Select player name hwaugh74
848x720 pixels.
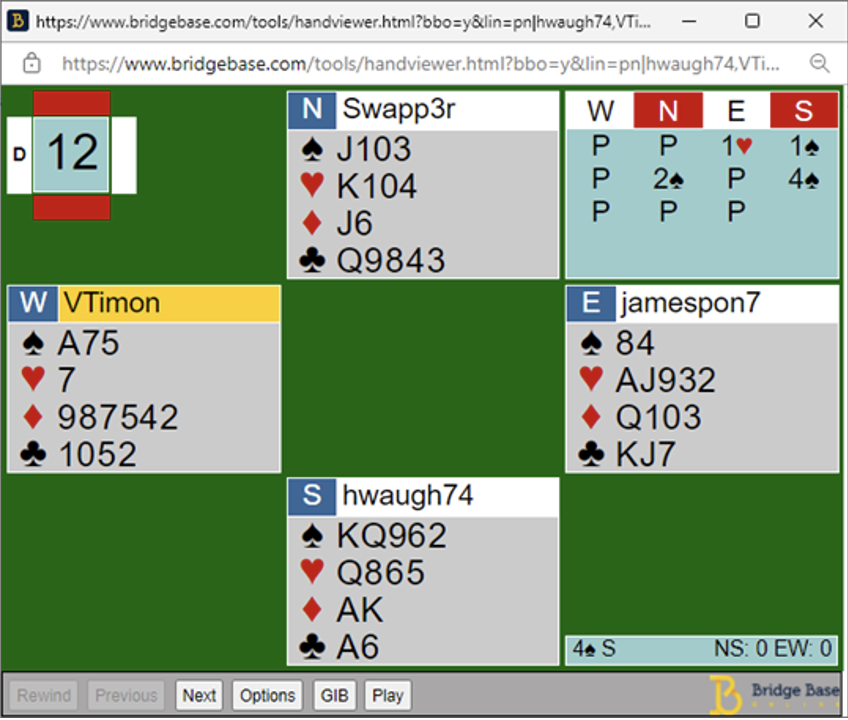(x=408, y=496)
